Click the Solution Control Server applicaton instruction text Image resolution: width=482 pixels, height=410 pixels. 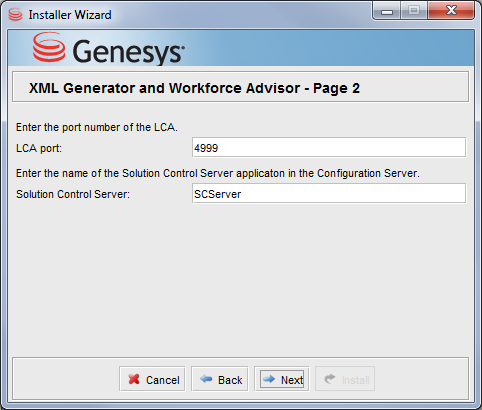[x=218, y=173]
